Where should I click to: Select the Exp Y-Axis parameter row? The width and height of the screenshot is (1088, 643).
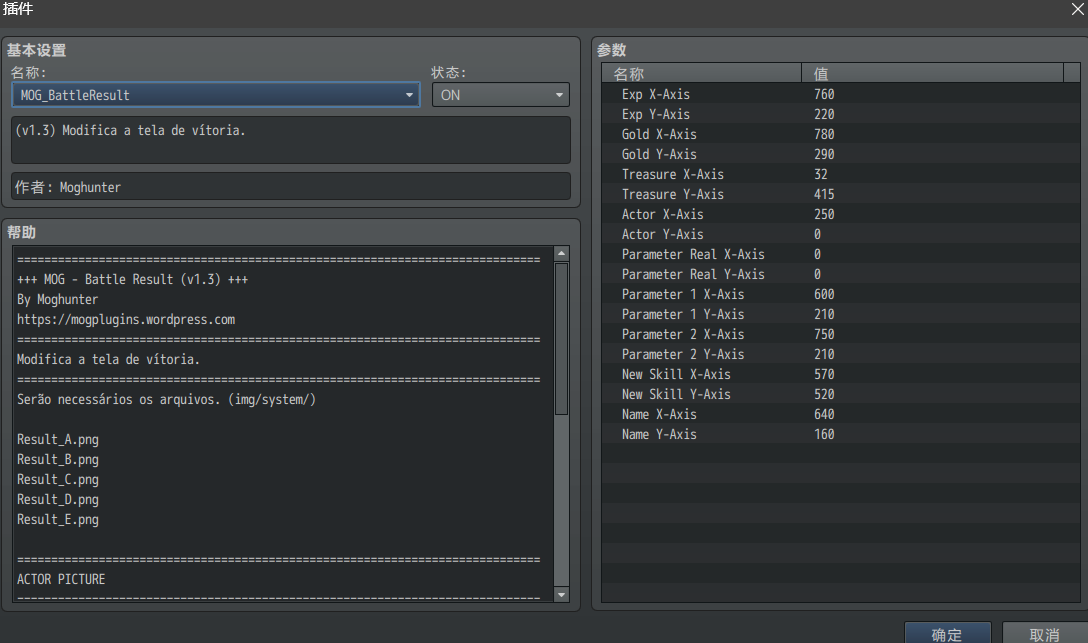click(840, 114)
